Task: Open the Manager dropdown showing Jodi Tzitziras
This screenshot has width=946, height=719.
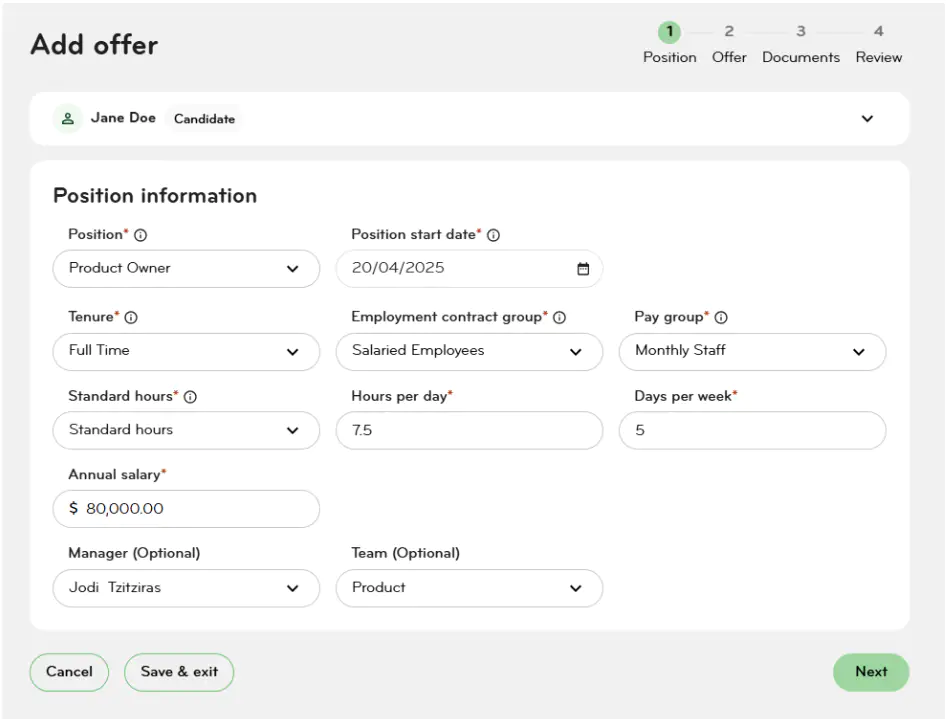Action: pyautogui.click(x=186, y=588)
